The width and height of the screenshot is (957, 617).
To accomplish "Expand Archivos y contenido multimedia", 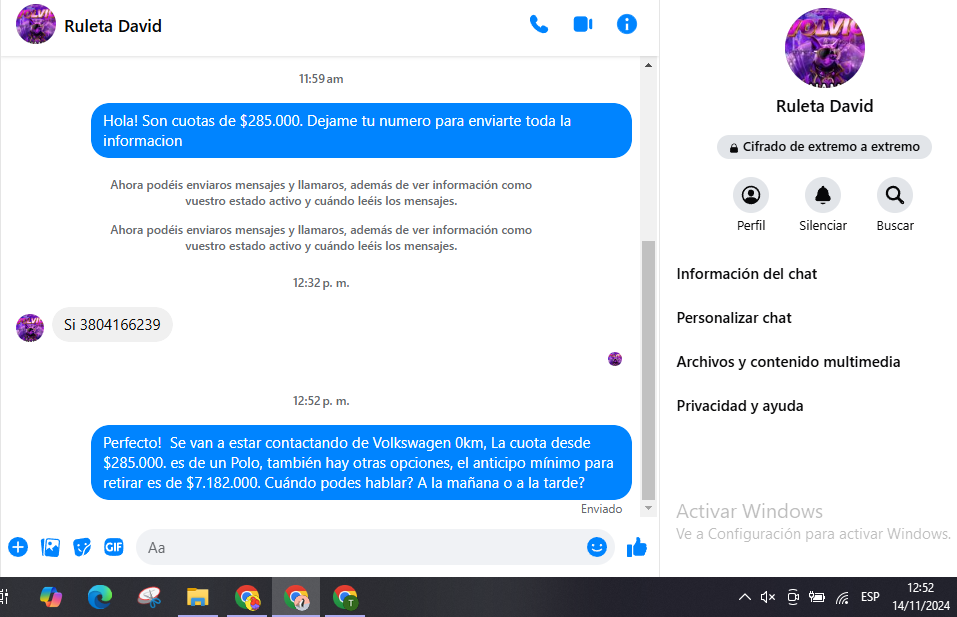I will click(x=788, y=362).
